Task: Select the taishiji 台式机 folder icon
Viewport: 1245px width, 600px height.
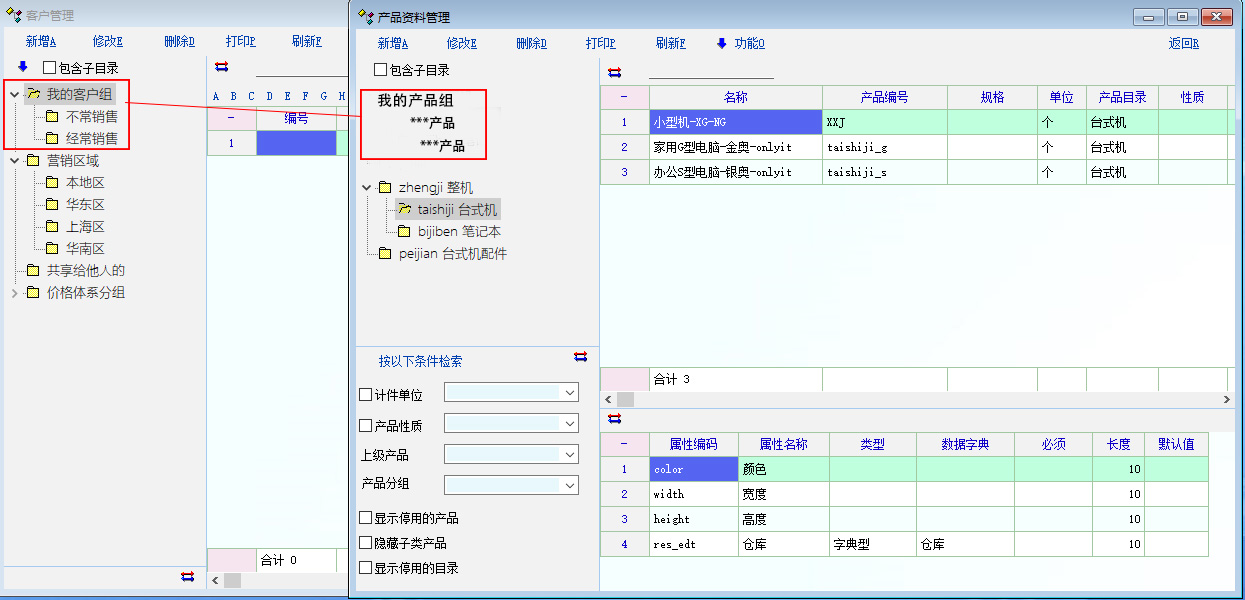Action: (405, 209)
